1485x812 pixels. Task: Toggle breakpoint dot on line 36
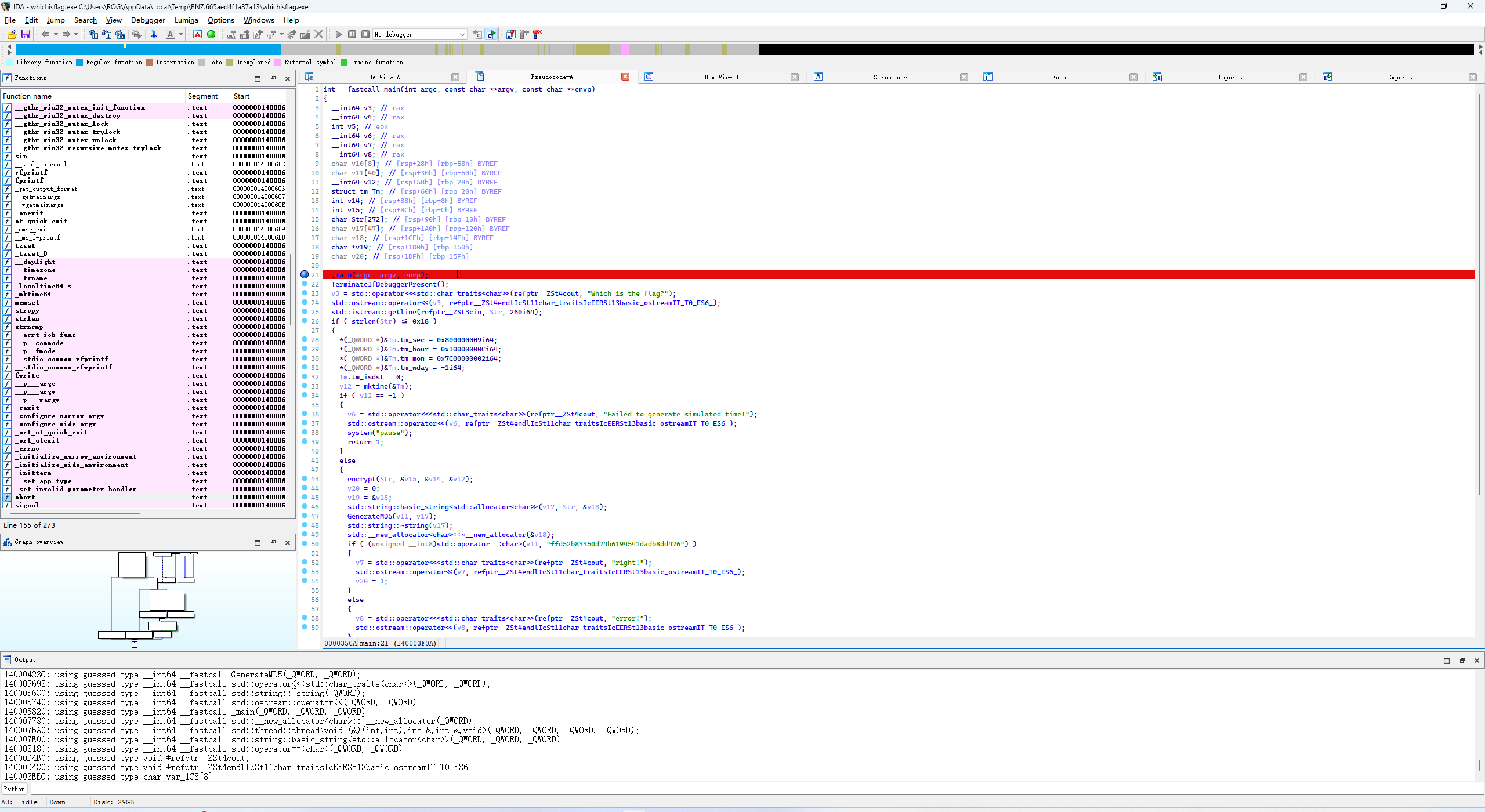[x=305, y=414]
